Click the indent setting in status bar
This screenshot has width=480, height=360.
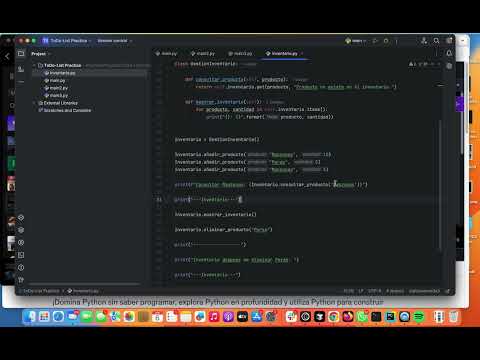pyautogui.click(x=395, y=291)
